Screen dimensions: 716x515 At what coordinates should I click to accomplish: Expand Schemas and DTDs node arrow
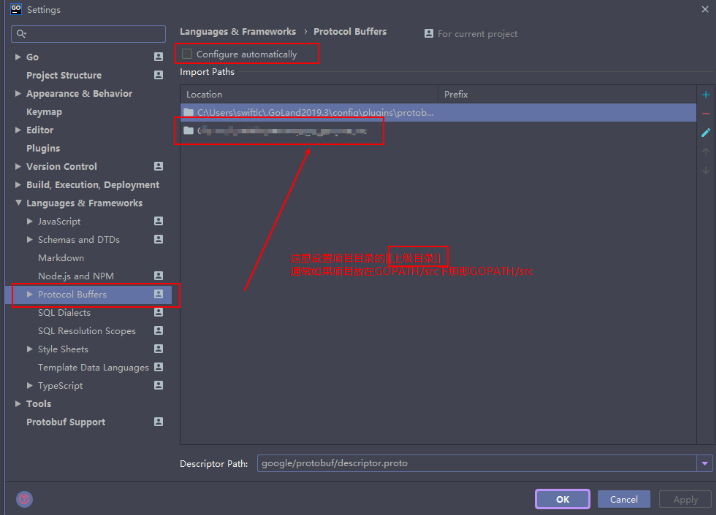(30, 239)
